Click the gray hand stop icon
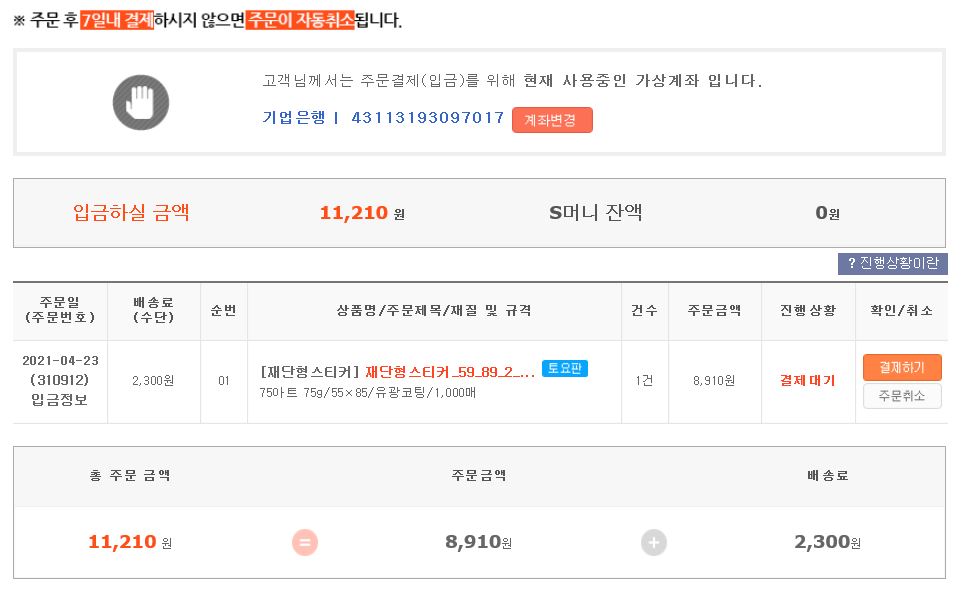The height and width of the screenshot is (594, 962). (141, 102)
